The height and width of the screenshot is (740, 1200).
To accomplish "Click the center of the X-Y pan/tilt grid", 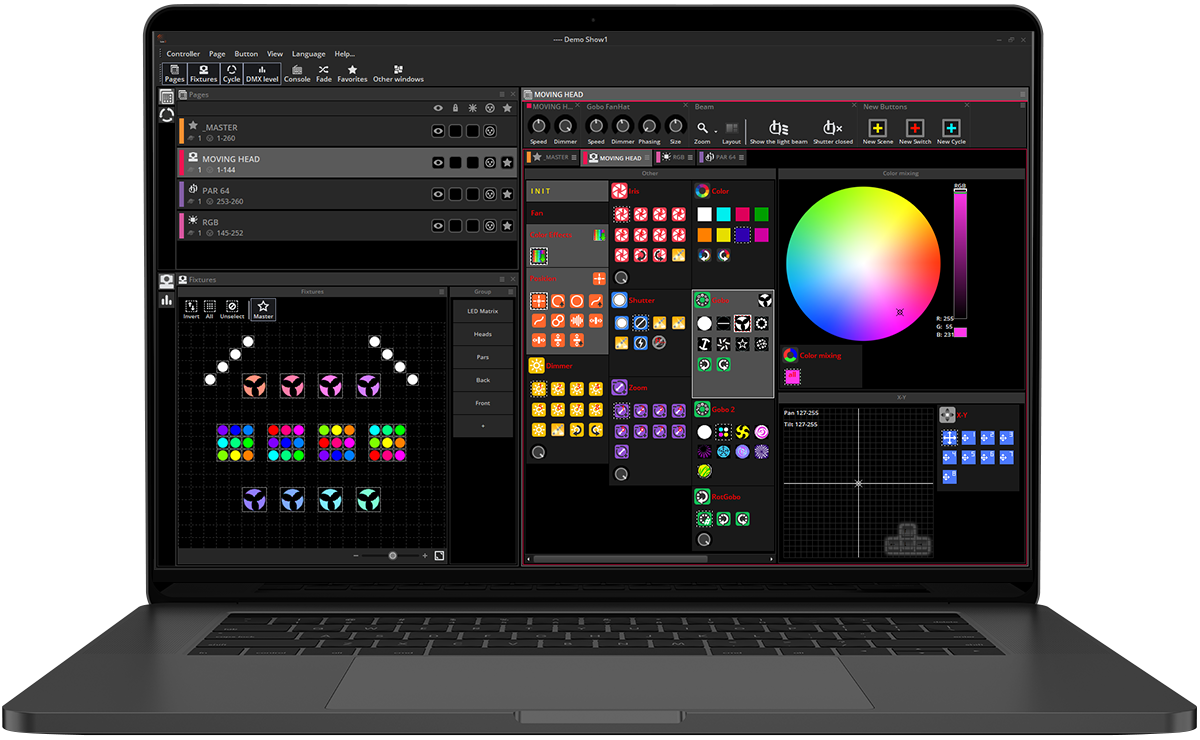I will [x=857, y=483].
